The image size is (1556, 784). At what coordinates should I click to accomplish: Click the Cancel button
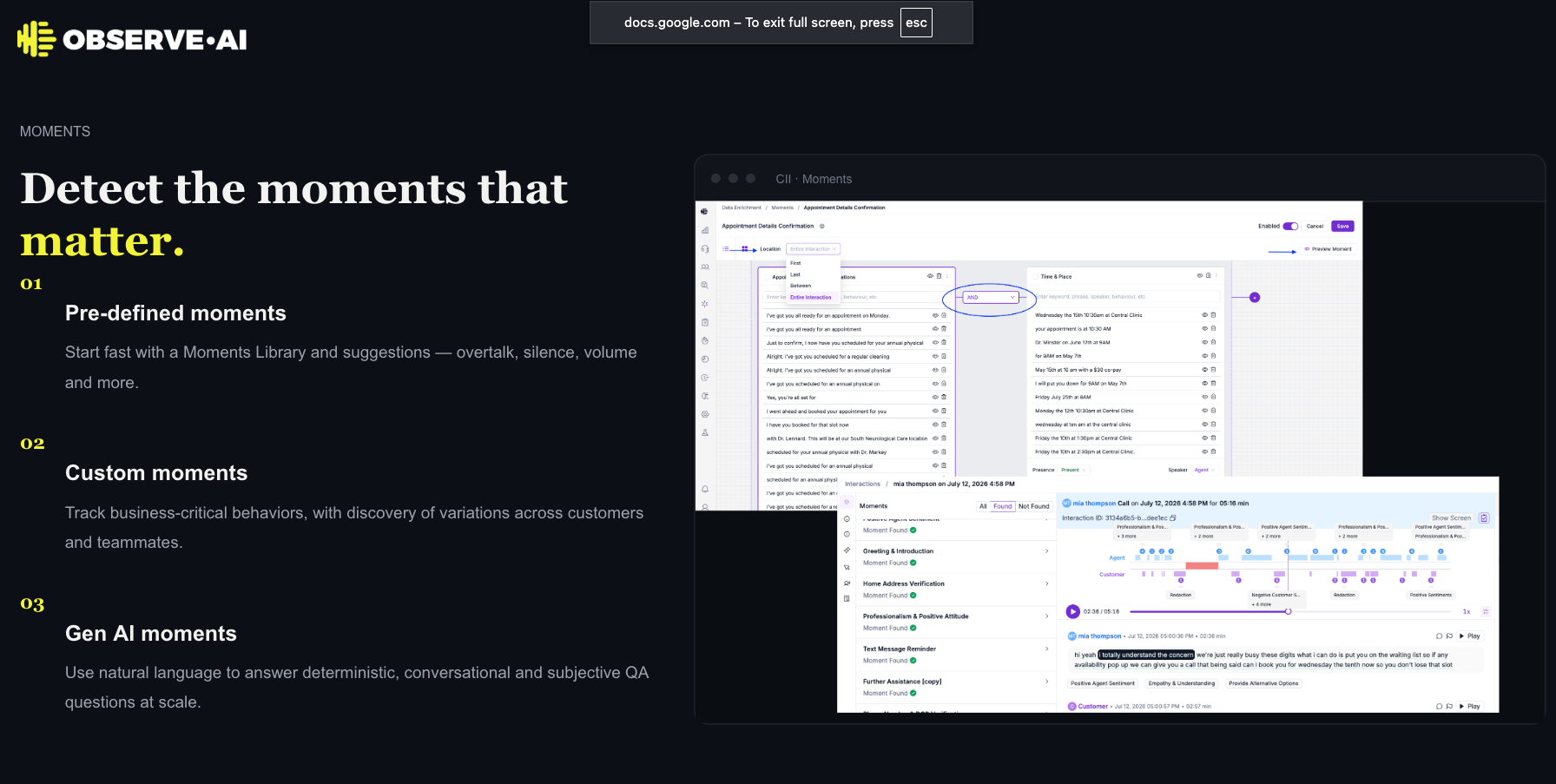[x=1315, y=227]
